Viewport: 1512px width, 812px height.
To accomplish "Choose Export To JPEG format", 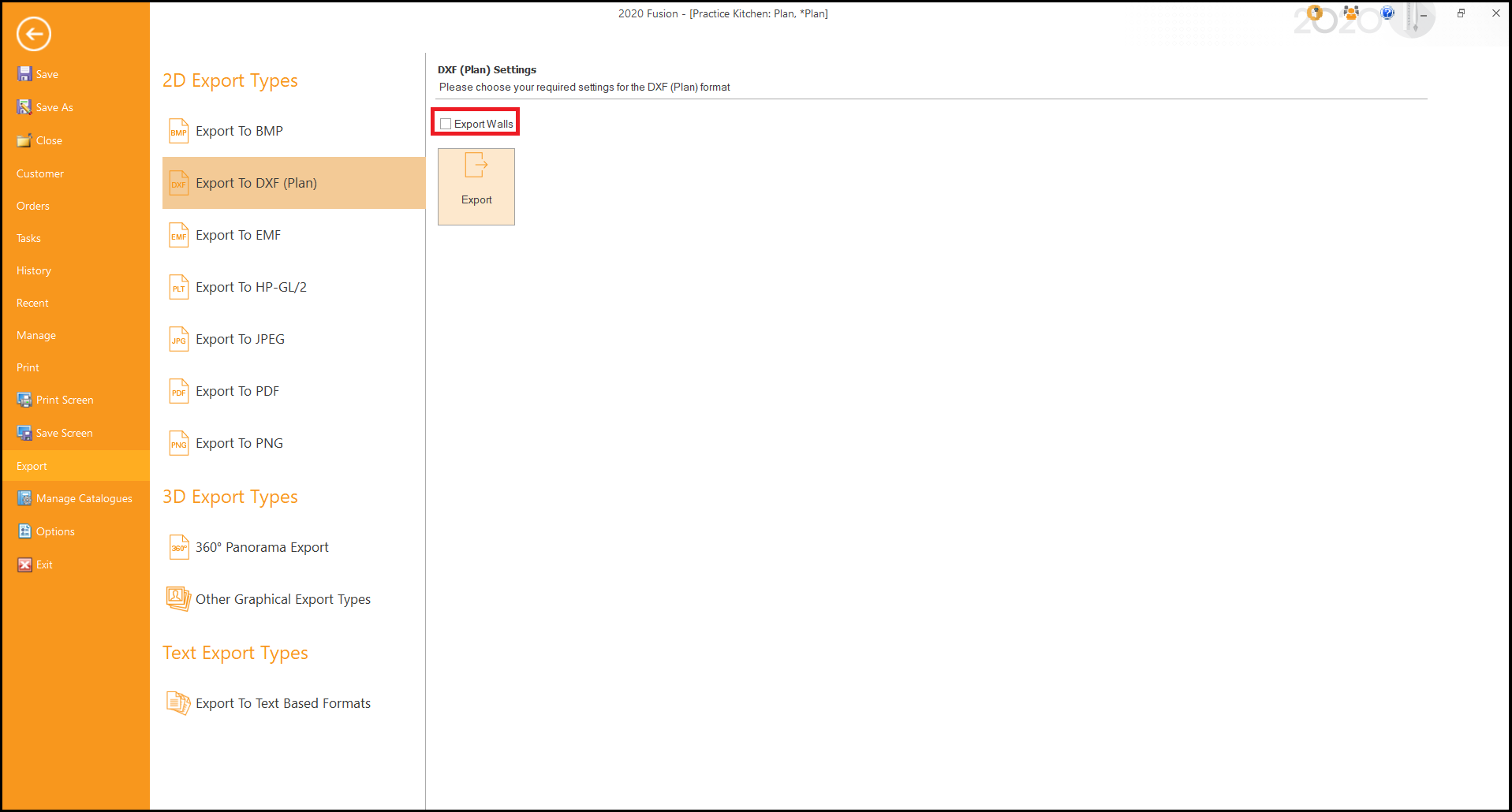I will [x=240, y=339].
